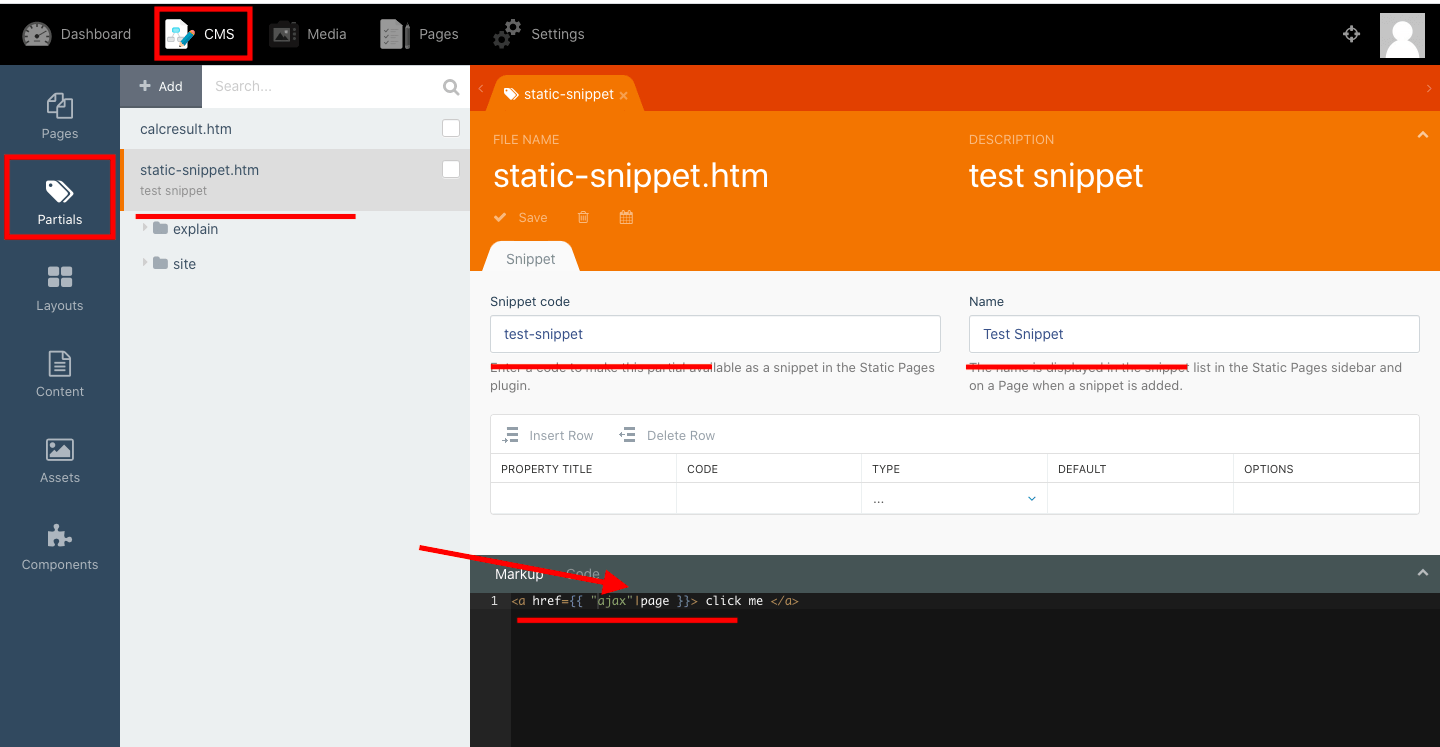Click the trash delete icon under filename

click(x=583, y=217)
